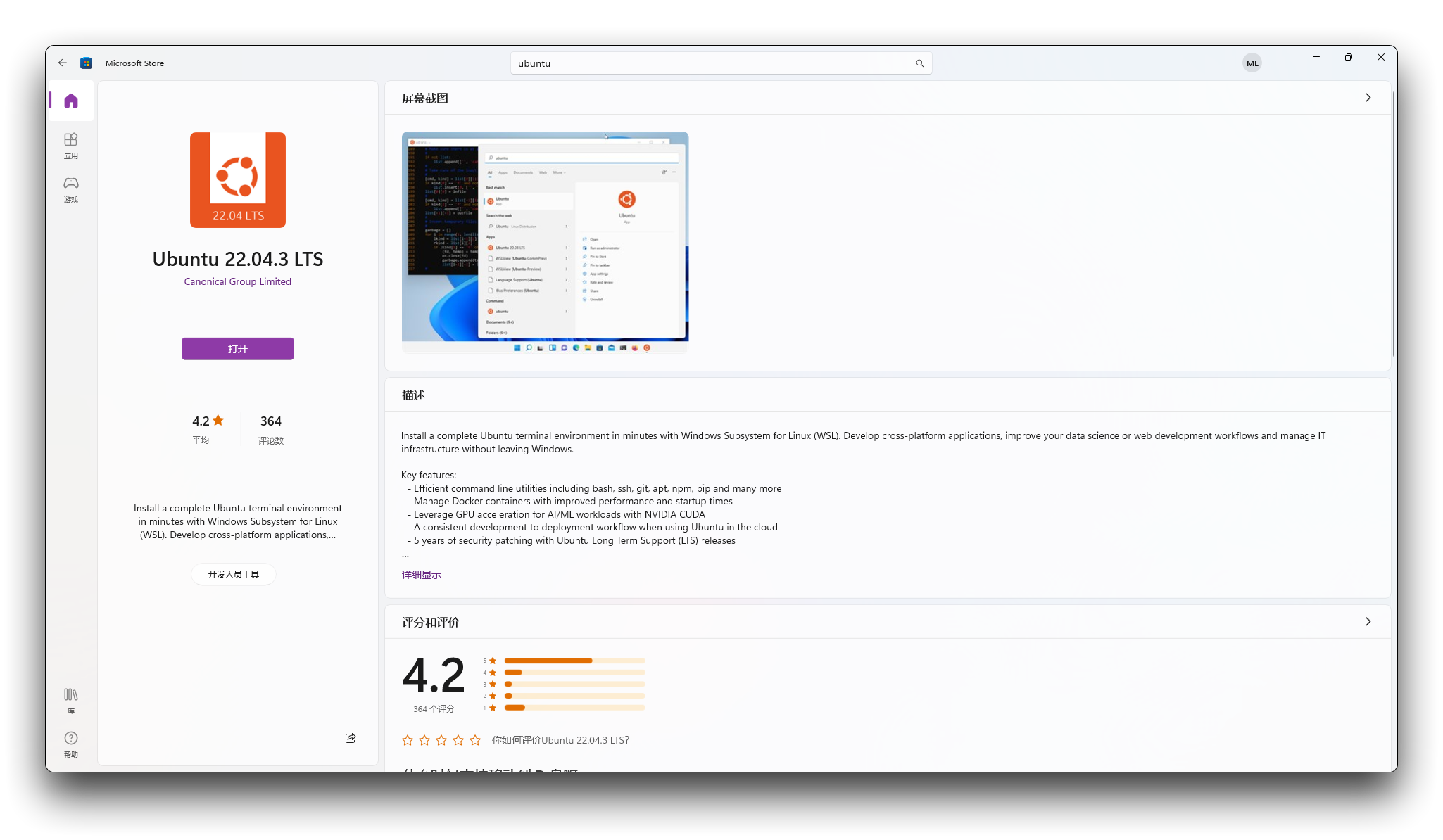This screenshot has height=840, width=1443.
Task: Open the 应用 (Apps) sidebar section
Action: pyautogui.click(x=71, y=146)
